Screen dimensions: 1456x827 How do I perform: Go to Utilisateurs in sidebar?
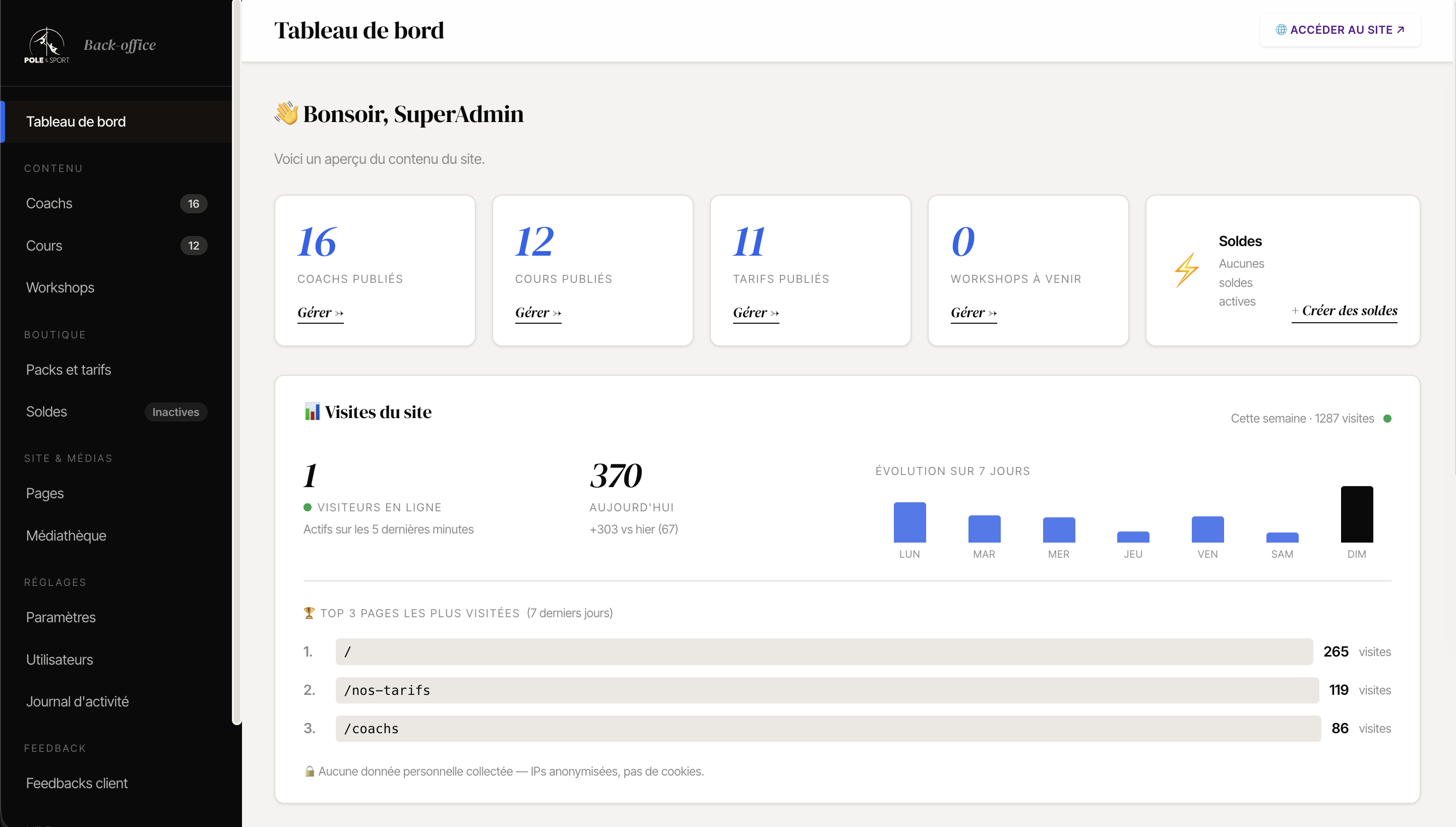pos(116,660)
